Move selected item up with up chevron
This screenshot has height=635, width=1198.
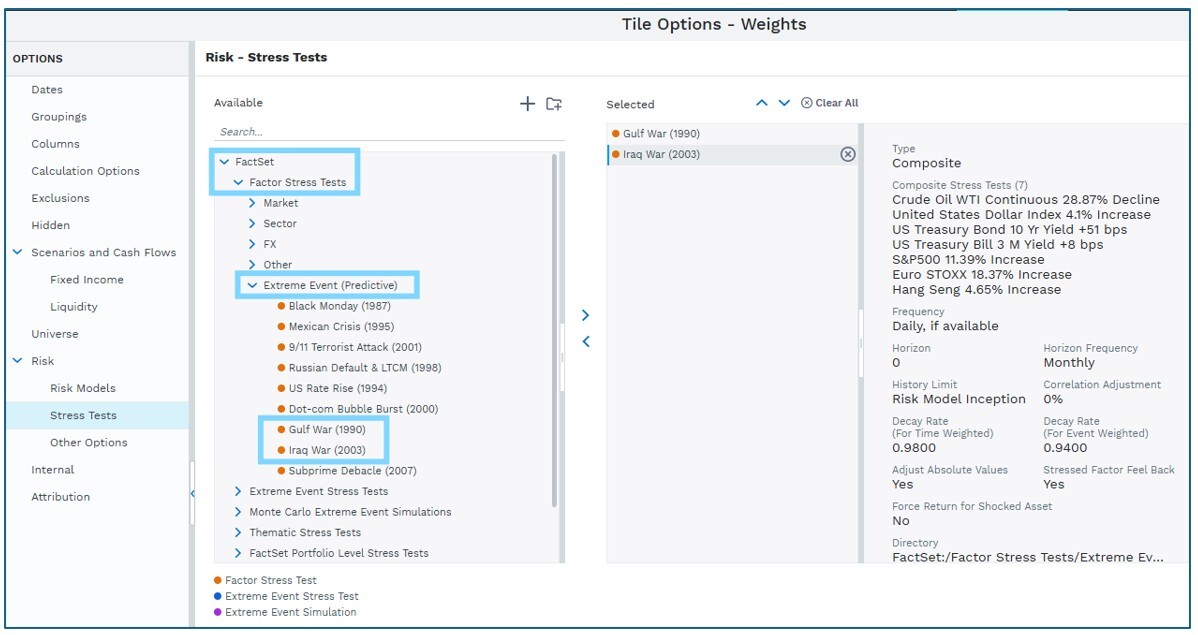point(762,103)
